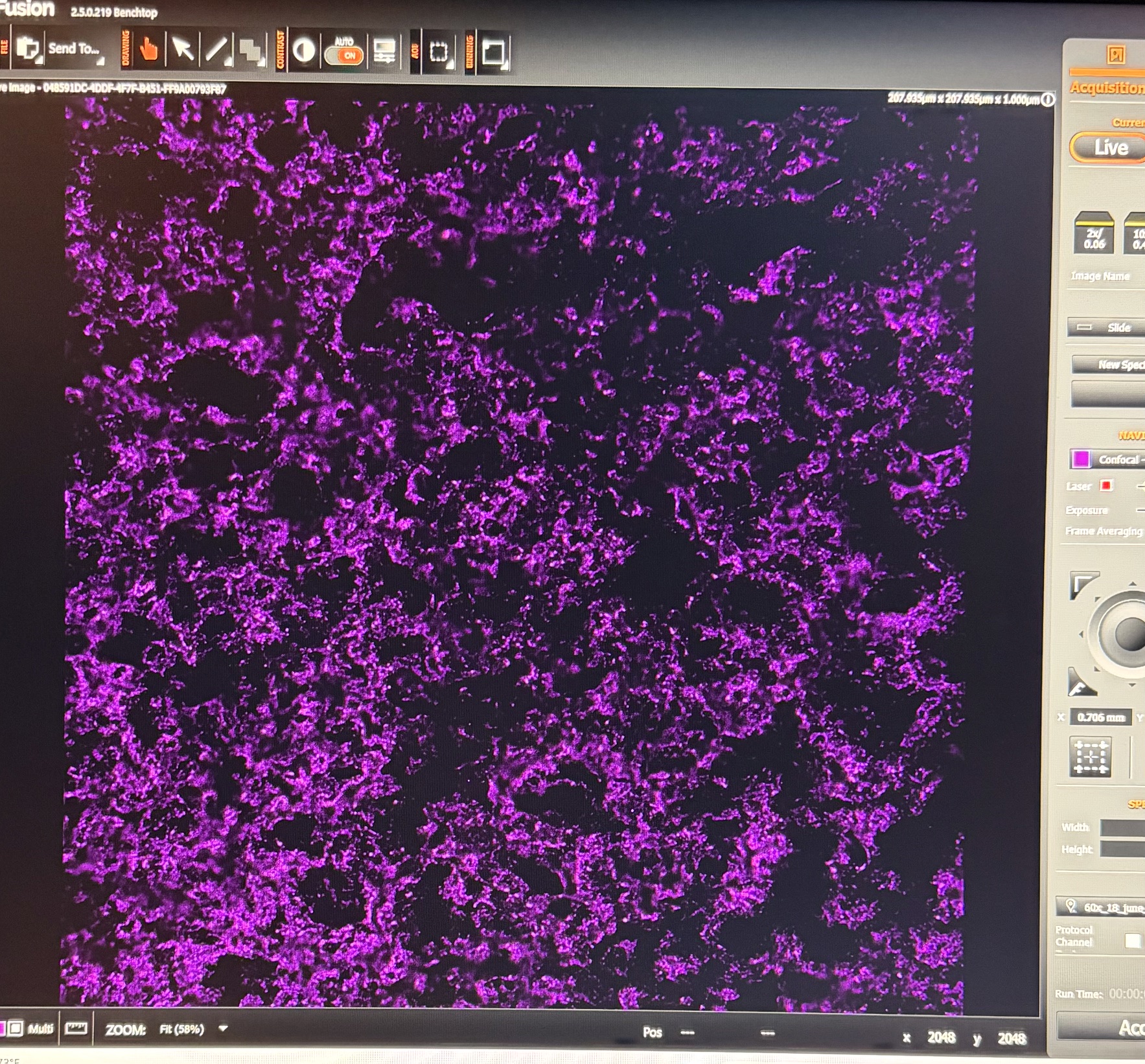Click the image ID title text
Viewport: 1145px width, 1064px height.
pyautogui.click(x=114, y=89)
